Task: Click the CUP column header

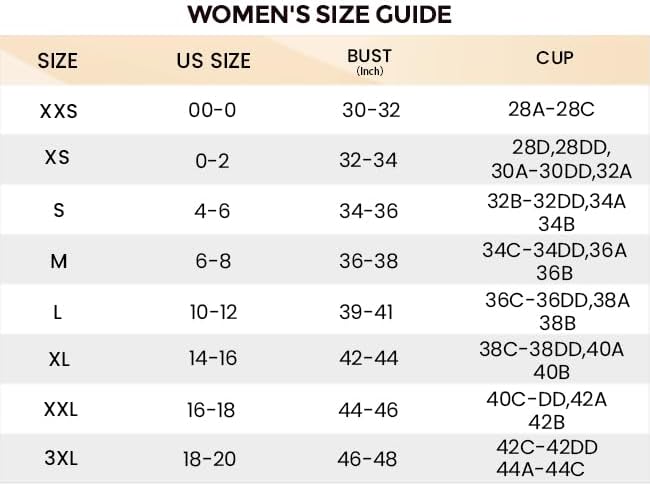Action: (555, 57)
